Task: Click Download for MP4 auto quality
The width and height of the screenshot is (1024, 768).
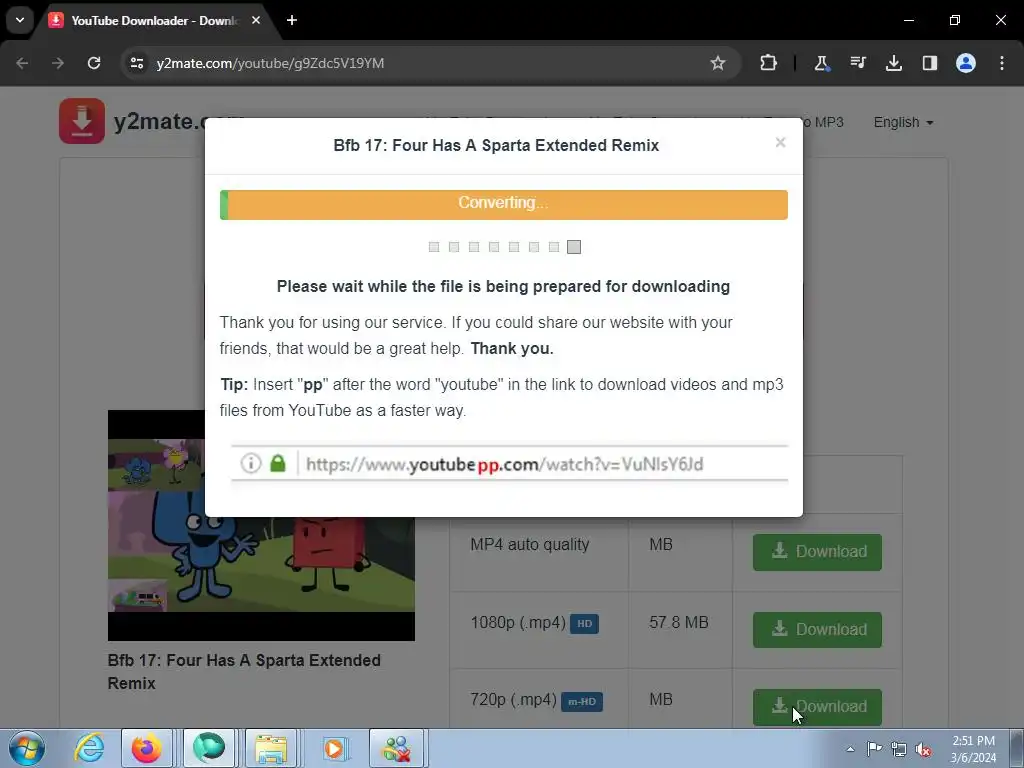Action: tap(817, 552)
